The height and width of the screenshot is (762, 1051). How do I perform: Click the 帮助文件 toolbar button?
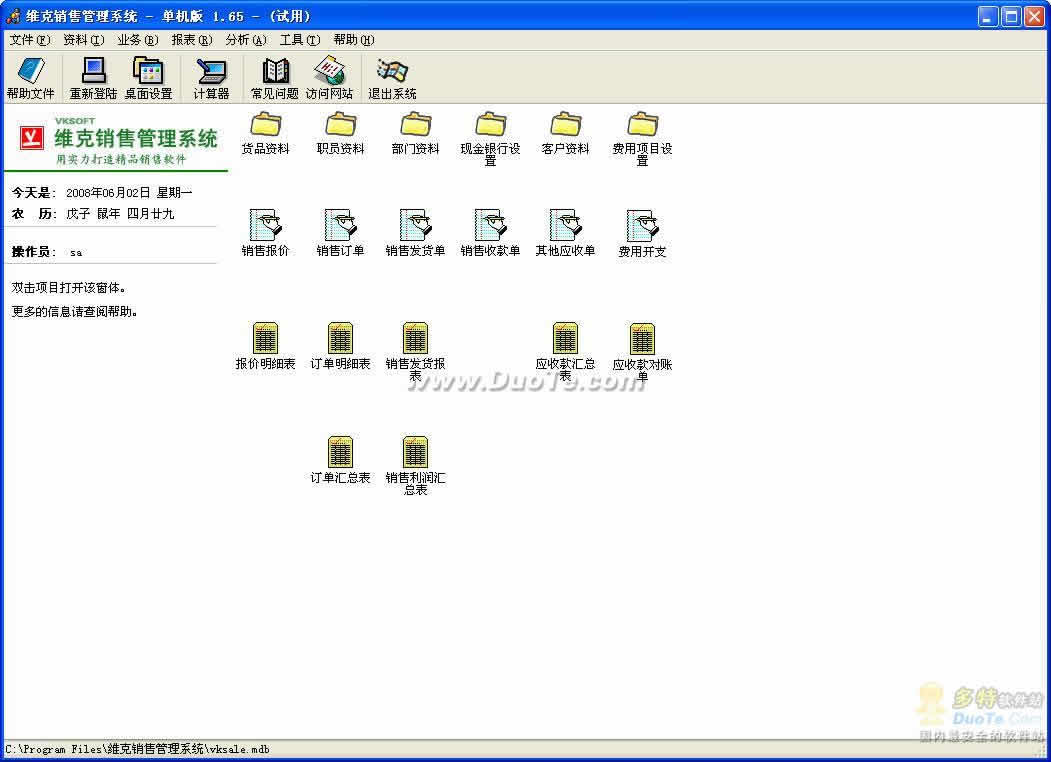[x=30, y=78]
